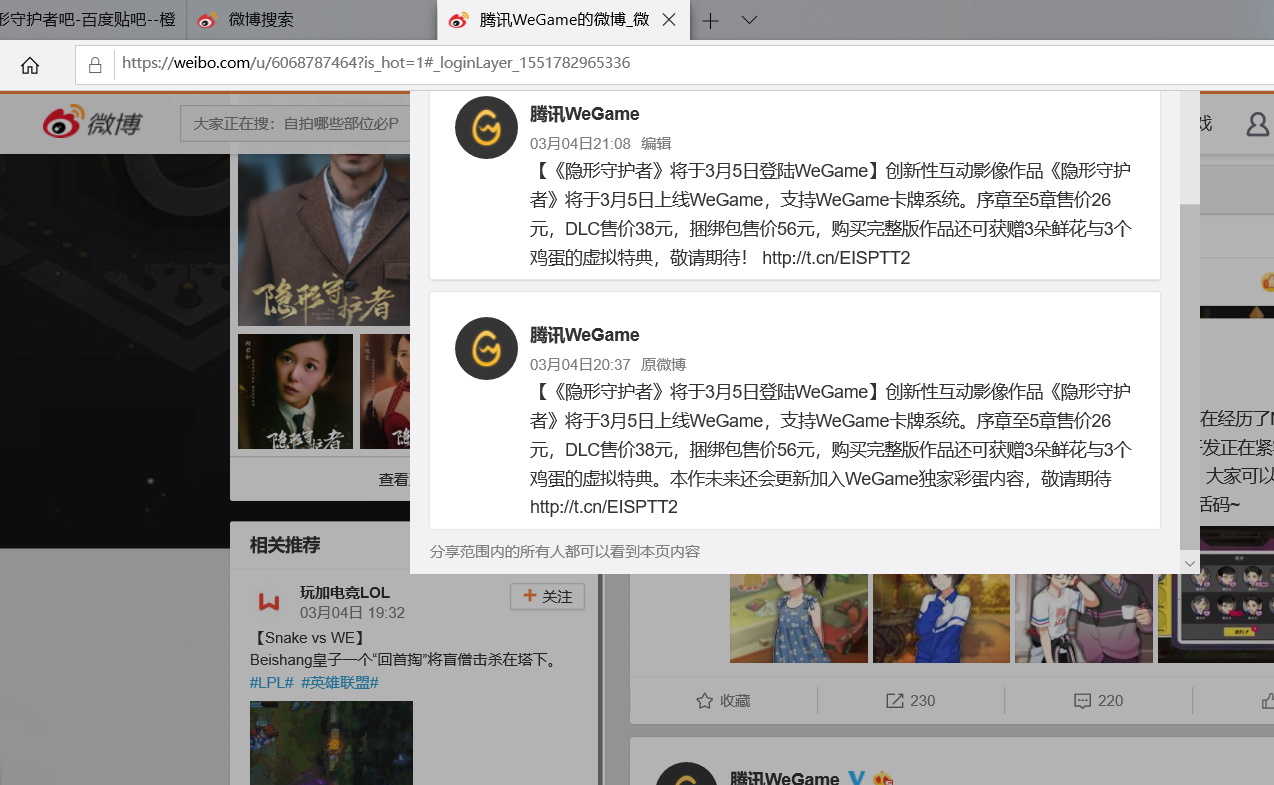Screen dimensions: 1274x785
Task: Open the Snake vs WE video thumbnail
Action: click(331, 743)
